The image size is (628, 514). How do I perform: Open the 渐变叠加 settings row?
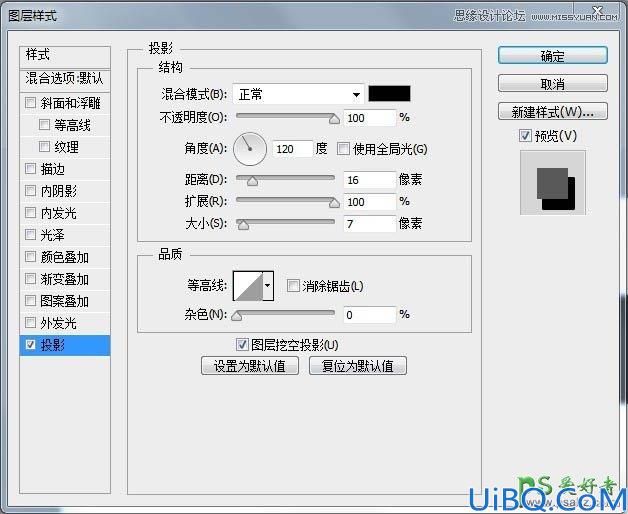(x=64, y=279)
